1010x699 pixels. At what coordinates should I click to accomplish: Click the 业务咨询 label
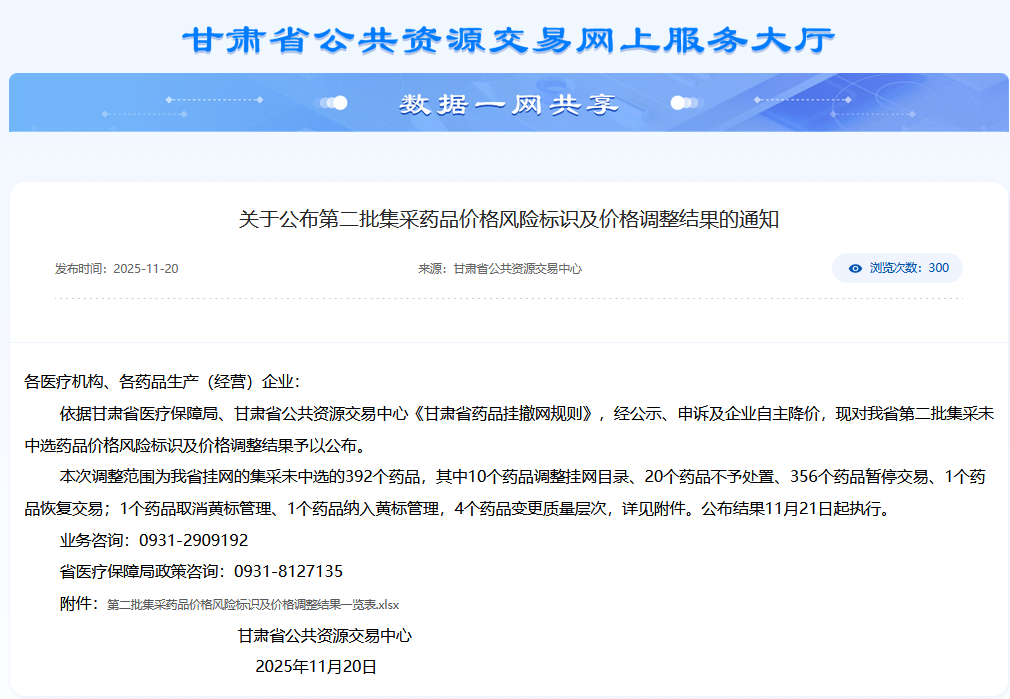[x=95, y=540]
